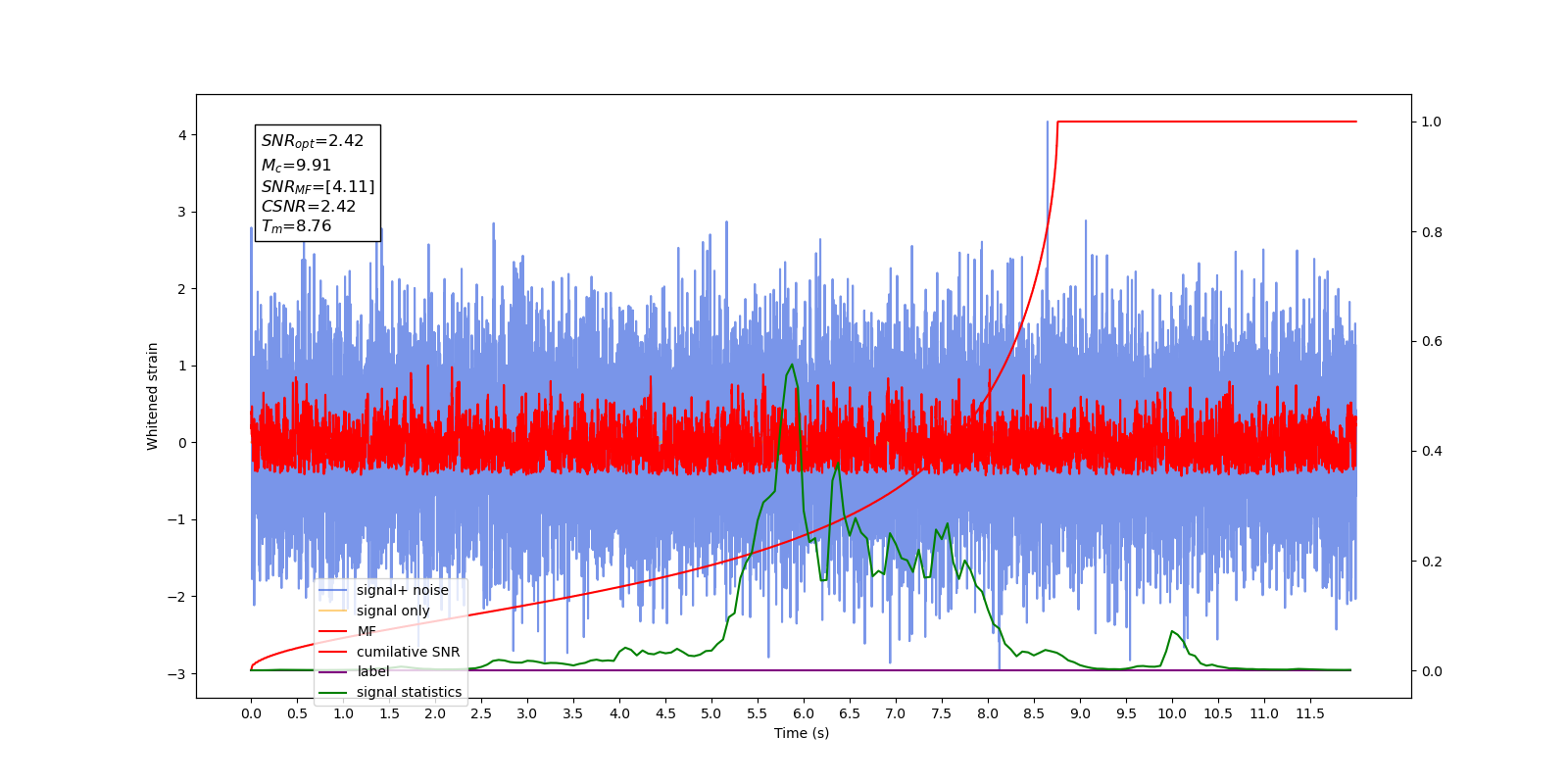Click the red line sample beside 'cumilative SNR'
The image size is (1568, 784).
point(333,652)
